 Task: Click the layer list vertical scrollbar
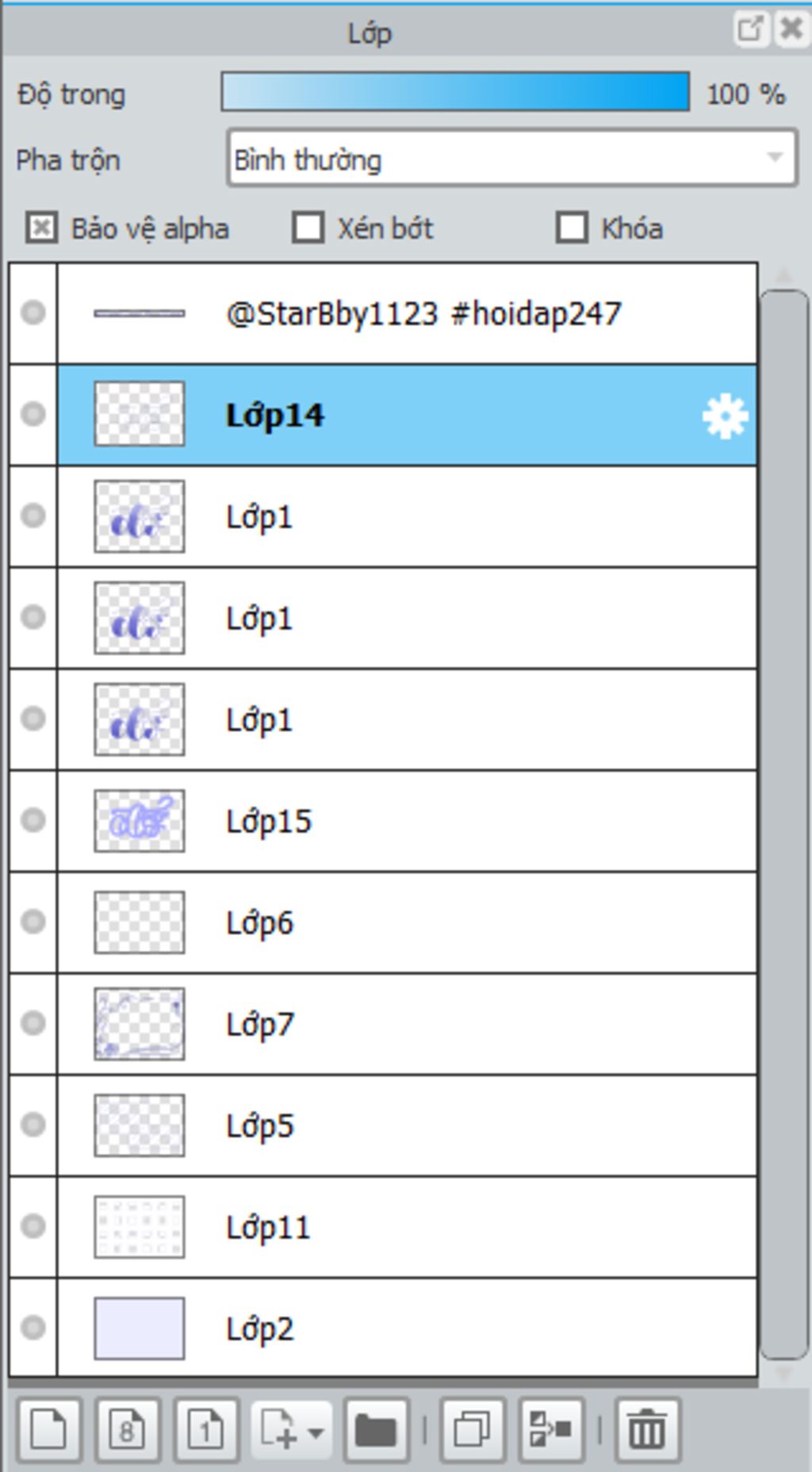[x=784, y=825]
